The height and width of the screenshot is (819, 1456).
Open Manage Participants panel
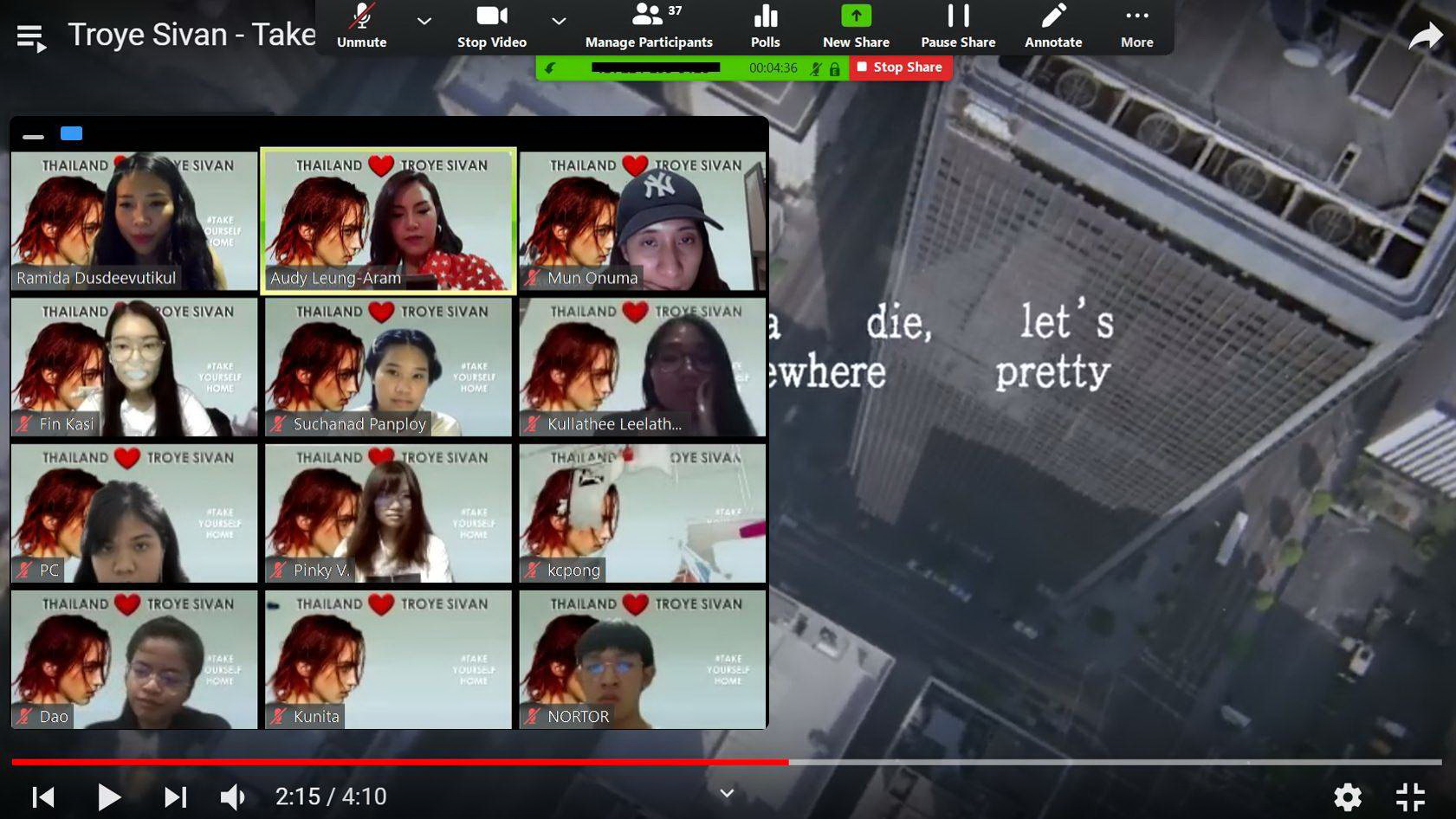(x=649, y=27)
